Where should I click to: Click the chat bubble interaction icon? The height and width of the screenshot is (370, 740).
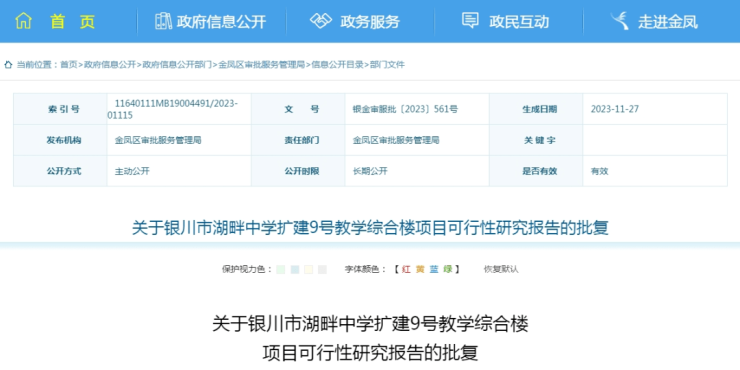(x=470, y=21)
